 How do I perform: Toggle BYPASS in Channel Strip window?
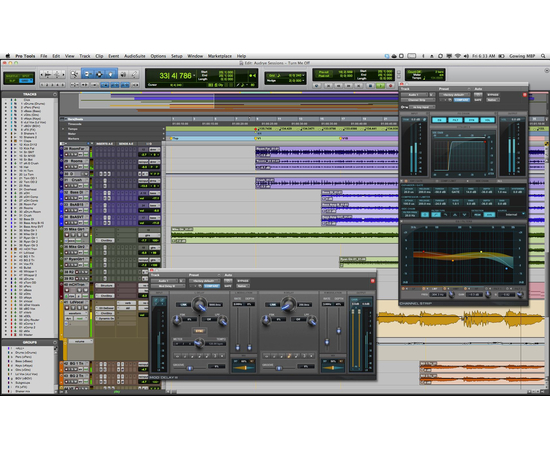tap(493, 94)
